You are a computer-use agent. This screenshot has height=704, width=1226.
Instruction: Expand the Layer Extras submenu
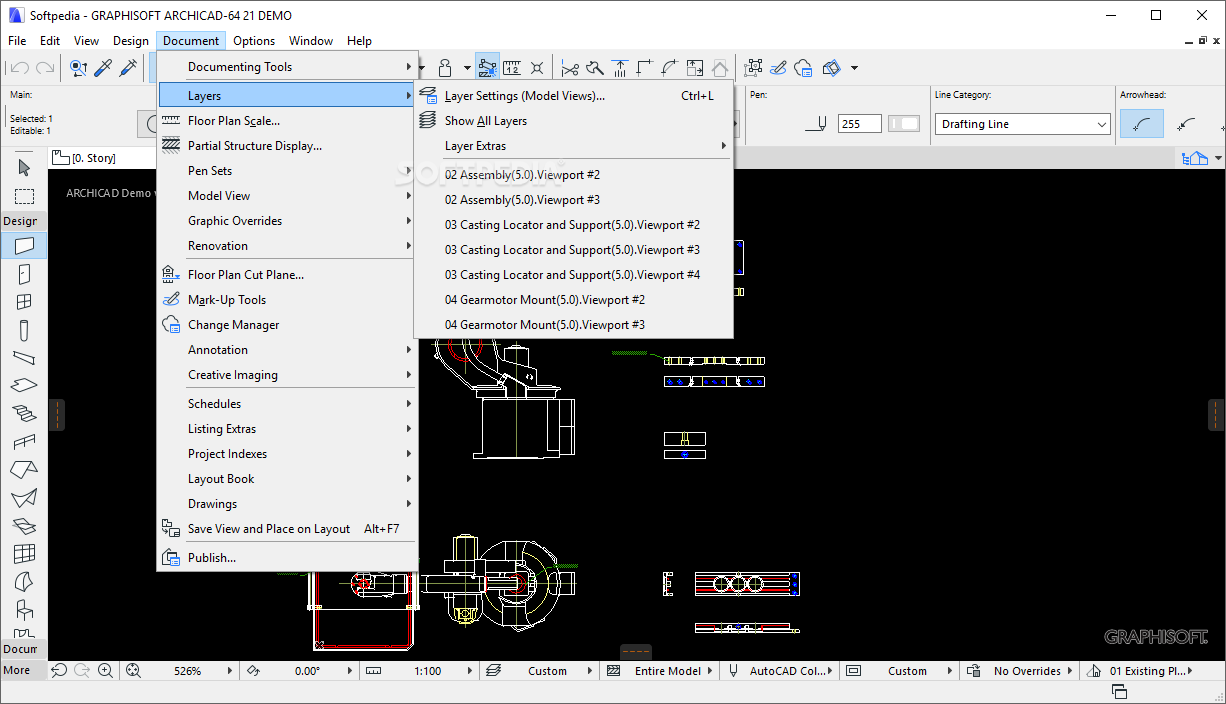pyautogui.click(x=574, y=146)
